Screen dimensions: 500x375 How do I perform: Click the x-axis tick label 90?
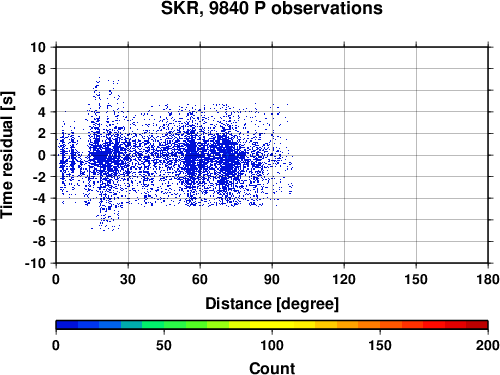point(272,279)
